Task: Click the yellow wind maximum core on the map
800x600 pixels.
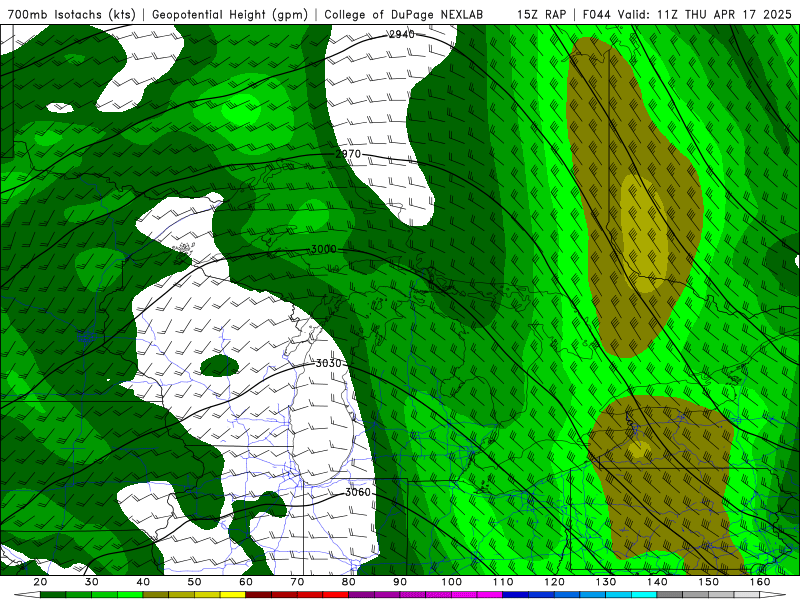Action: (x=644, y=234)
